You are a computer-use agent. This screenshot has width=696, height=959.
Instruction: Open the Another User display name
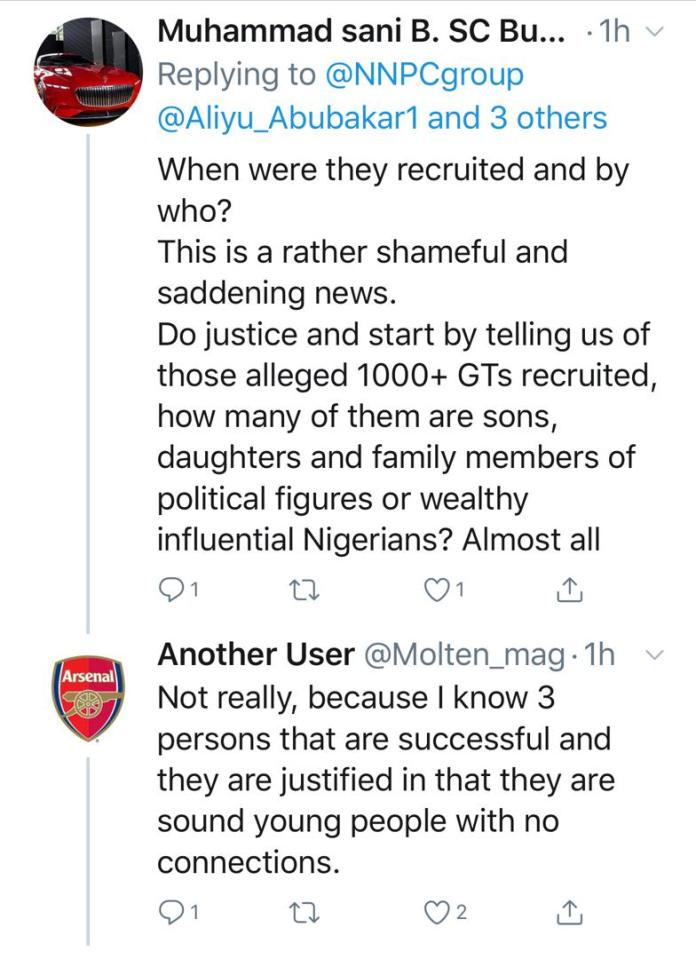255,654
